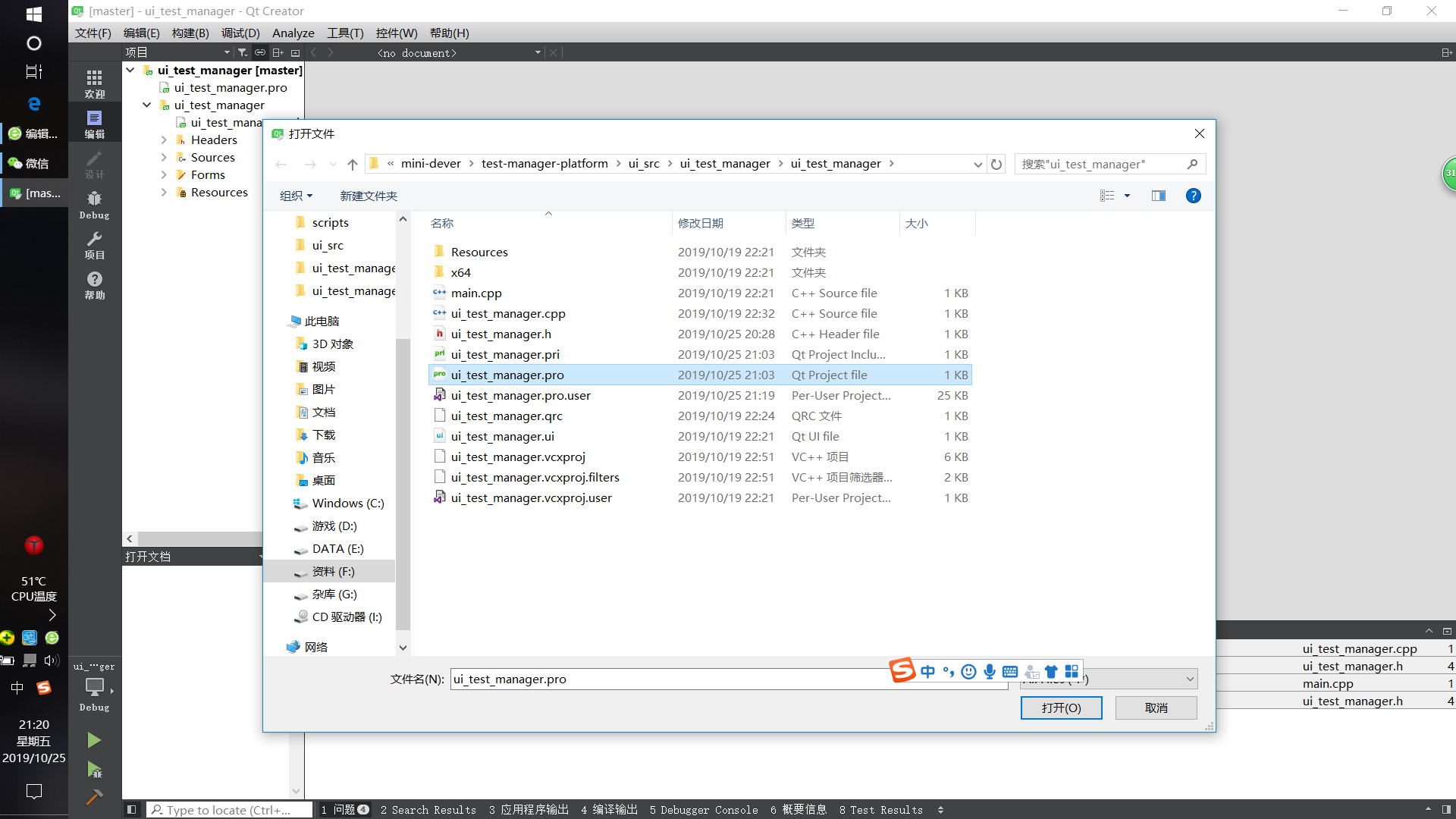Expand the Headers tree node
The image size is (1456, 819).
click(164, 140)
